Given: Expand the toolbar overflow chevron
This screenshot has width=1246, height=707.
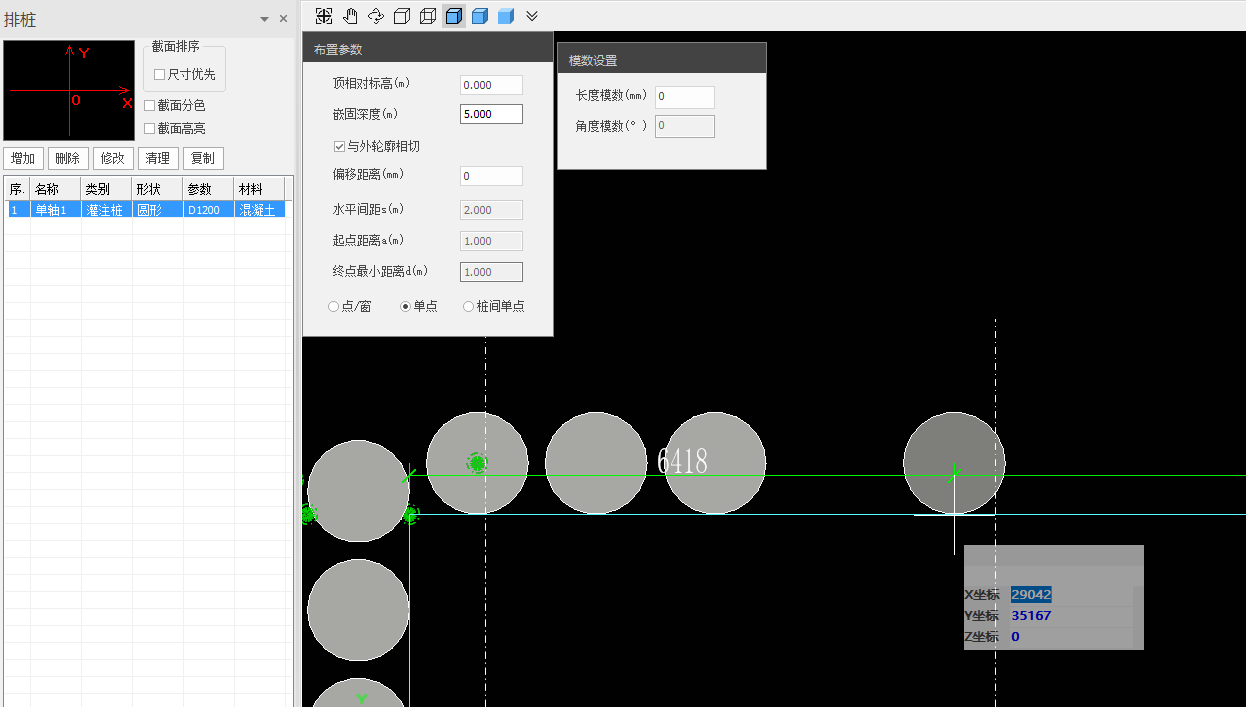Looking at the screenshot, I should 532,16.
